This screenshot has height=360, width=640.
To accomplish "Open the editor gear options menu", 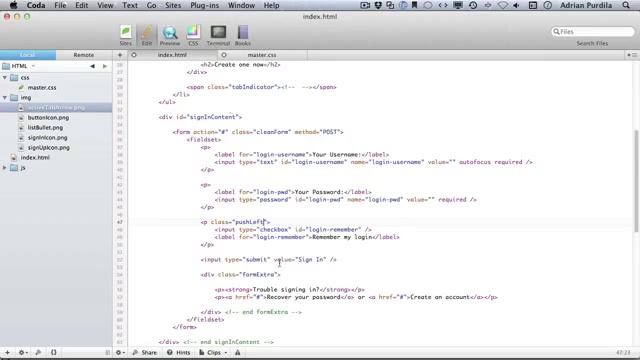I will tap(120, 352).
